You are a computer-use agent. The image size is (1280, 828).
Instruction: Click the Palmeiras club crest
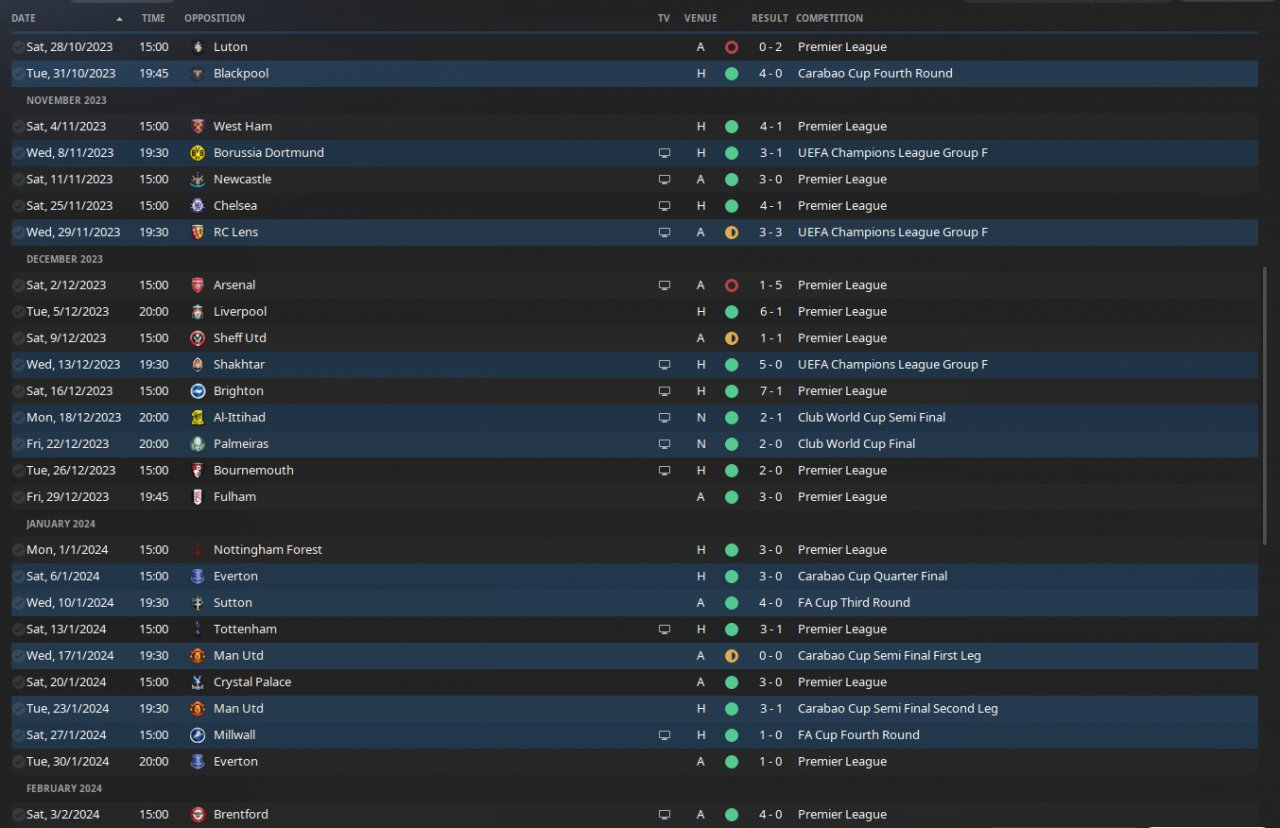[x=197, y=444]
